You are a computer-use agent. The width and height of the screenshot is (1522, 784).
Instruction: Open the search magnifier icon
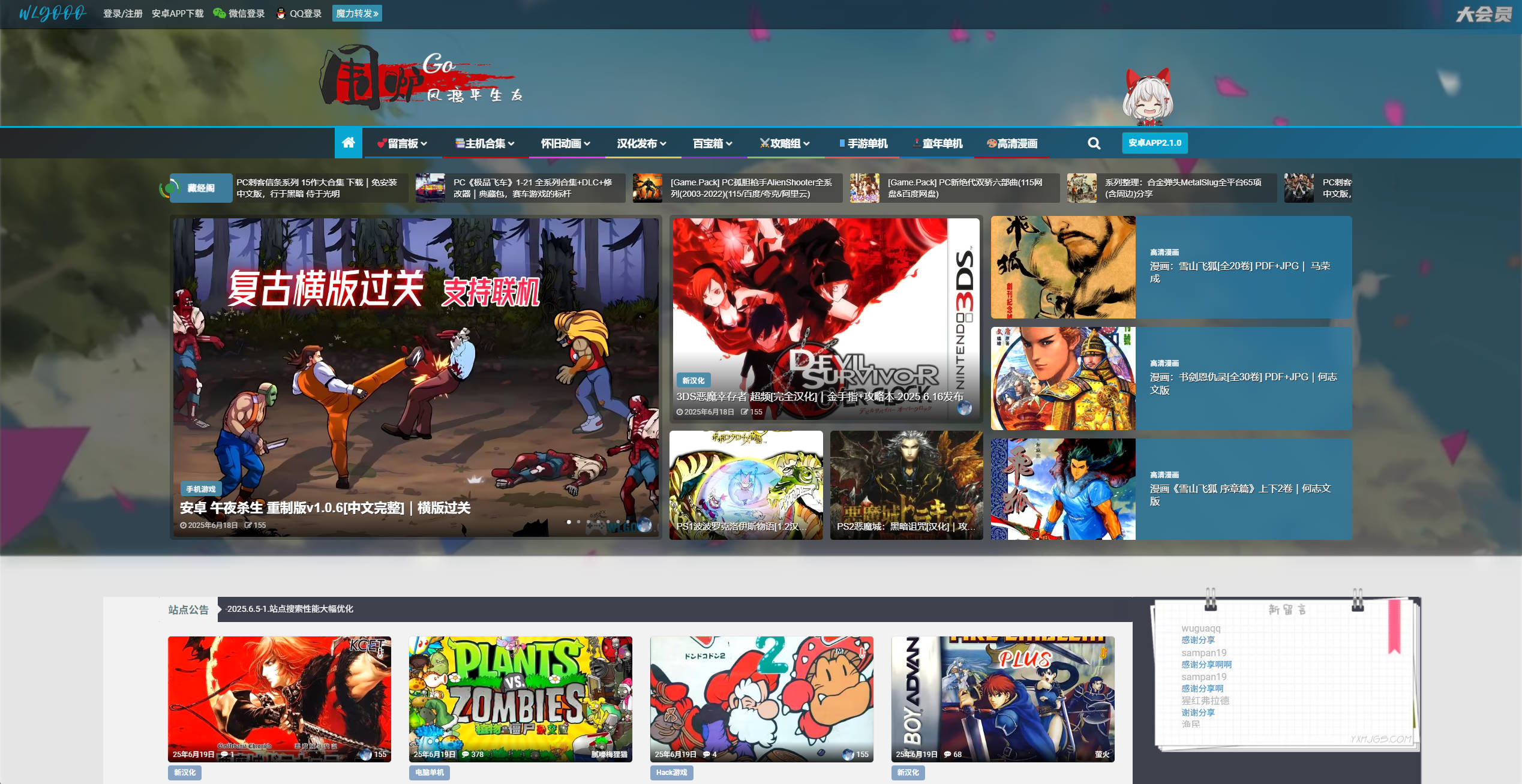click(x=1094, y=143)
